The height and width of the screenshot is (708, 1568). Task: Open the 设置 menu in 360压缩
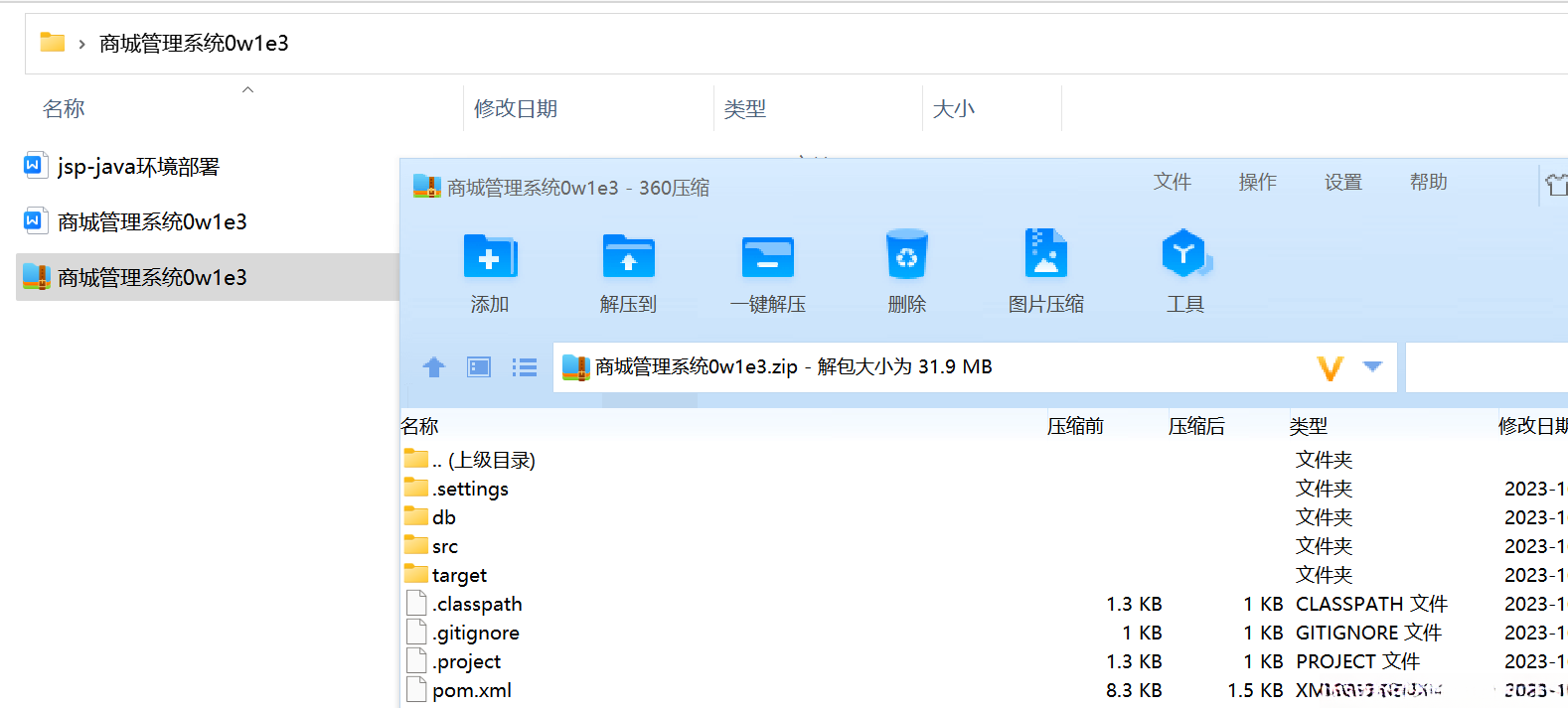point(1343,182)
